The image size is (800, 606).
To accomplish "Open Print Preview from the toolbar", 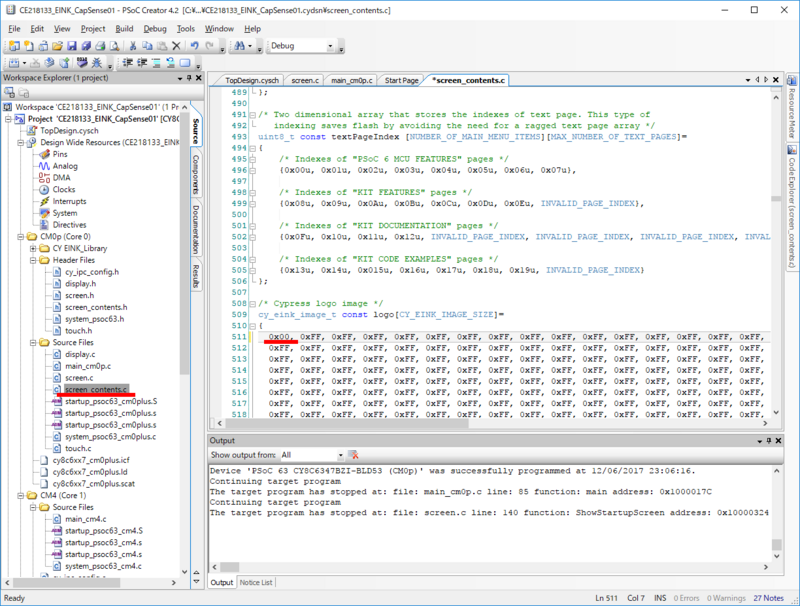I will pos(115,46).
